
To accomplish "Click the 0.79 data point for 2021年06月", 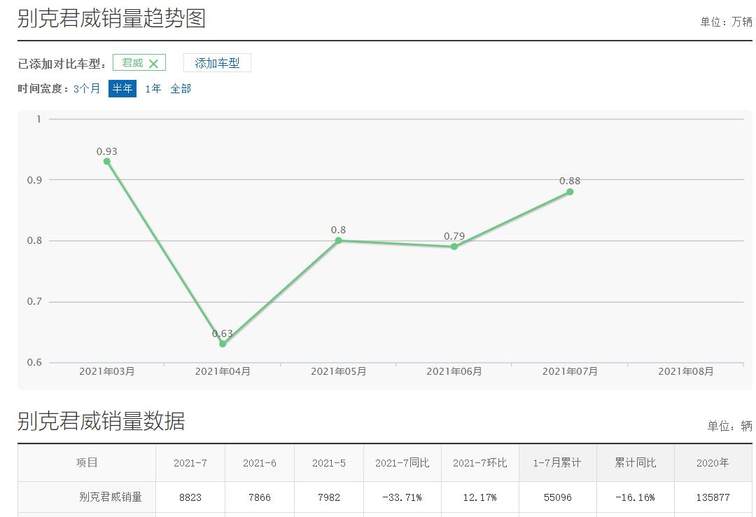I will coord(454,246).
